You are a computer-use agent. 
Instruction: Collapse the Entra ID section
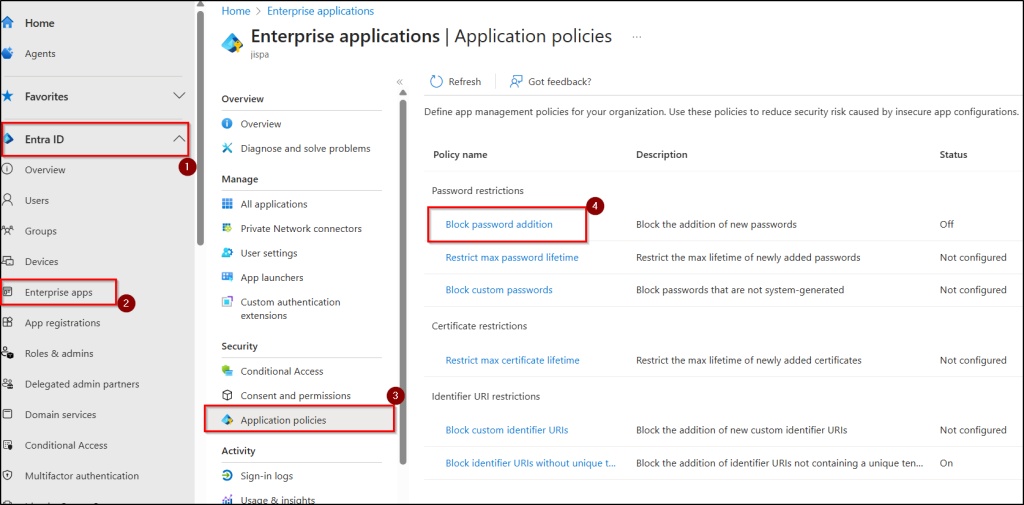click(x=179, y=139)
